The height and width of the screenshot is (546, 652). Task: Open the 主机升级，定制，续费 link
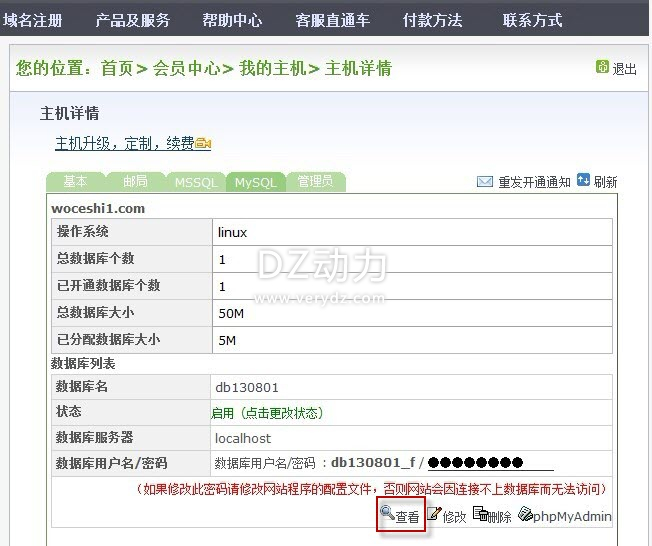click(124, 143)
